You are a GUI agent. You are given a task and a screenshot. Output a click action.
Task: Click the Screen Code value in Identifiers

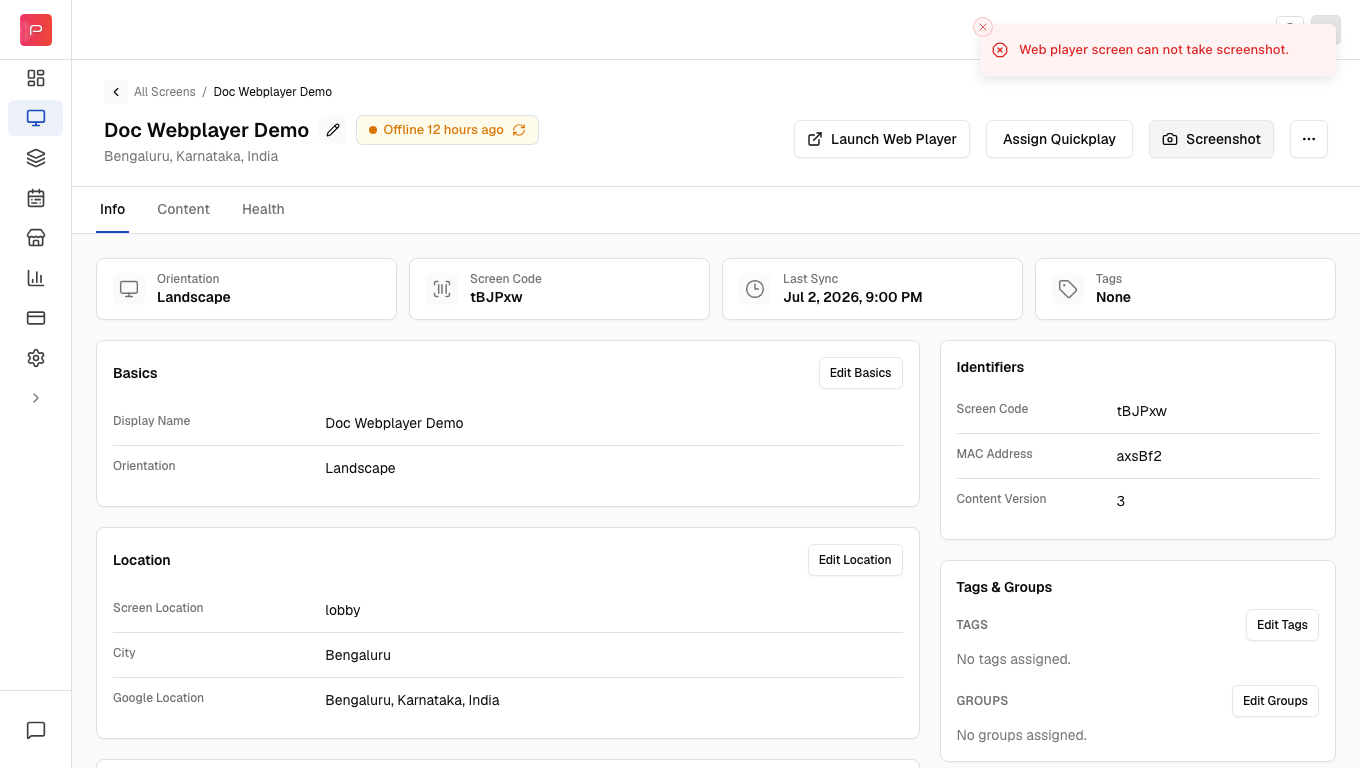1141,411
